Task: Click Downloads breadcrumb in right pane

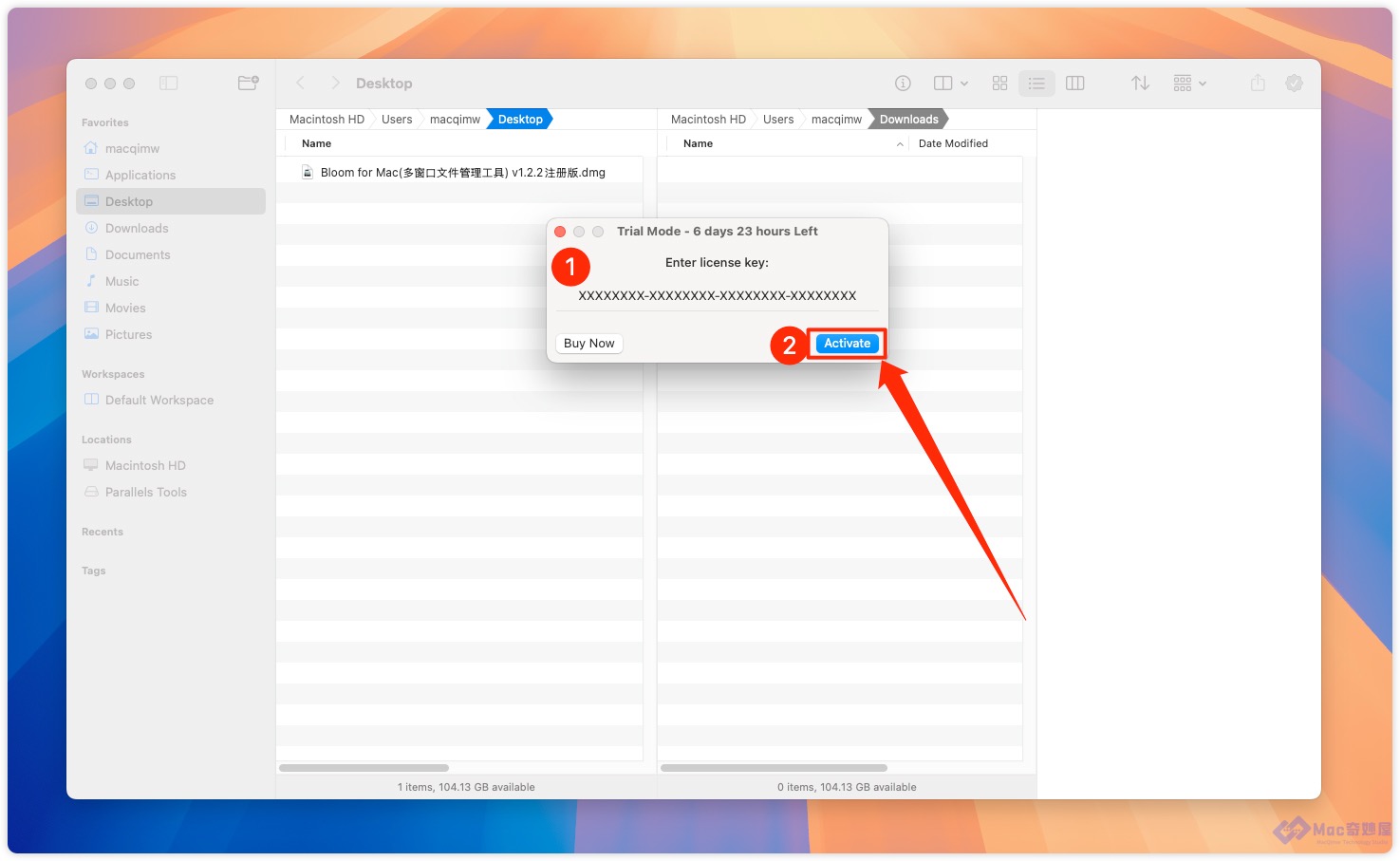Action: tap(908, 119)
